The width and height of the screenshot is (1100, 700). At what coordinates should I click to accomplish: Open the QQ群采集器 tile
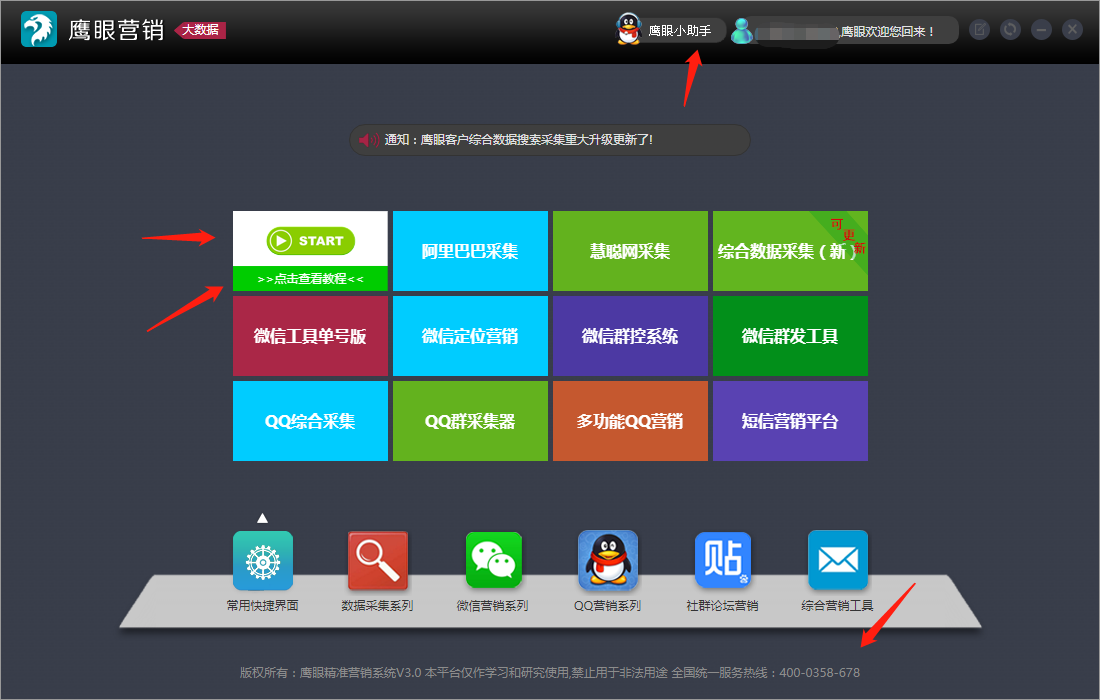point(470,421)
